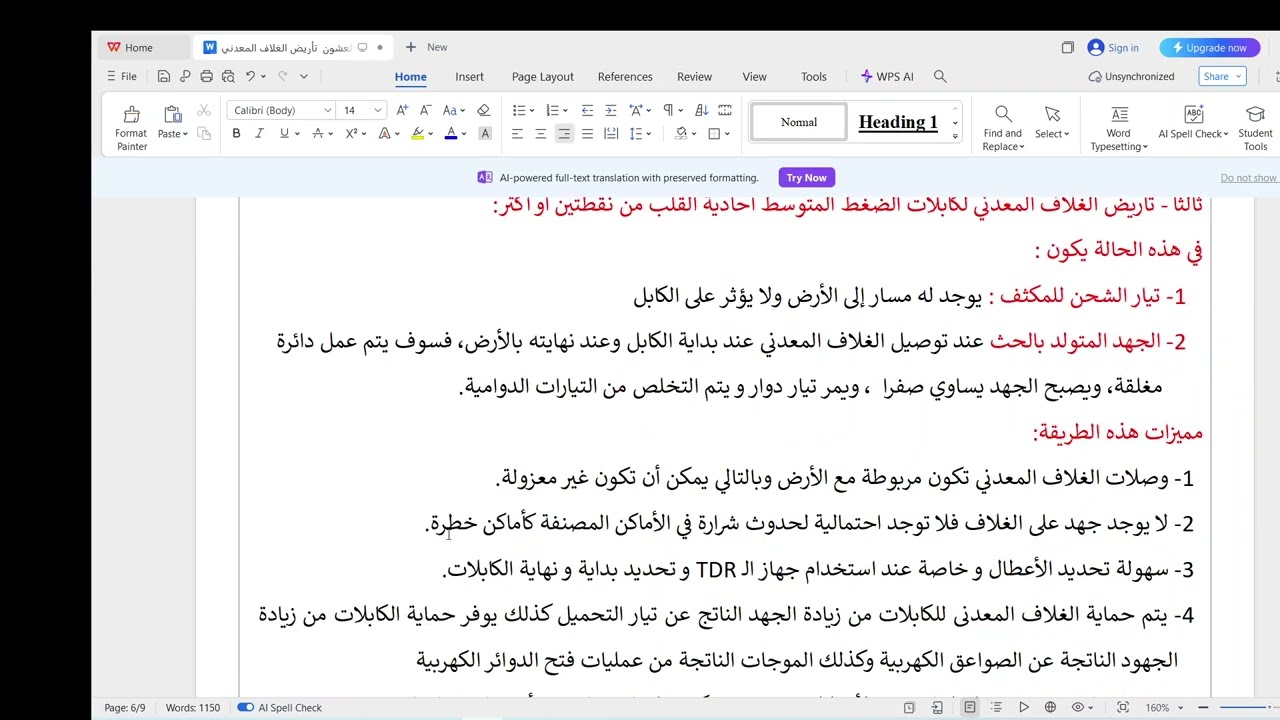The width and height of the screenshot is (1280, 720).
Task: Click the Copy icon below the scissors
Action: click(204, 134)
